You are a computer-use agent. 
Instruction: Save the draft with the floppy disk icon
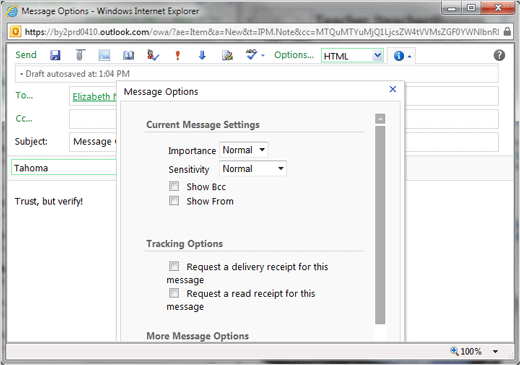55,55
